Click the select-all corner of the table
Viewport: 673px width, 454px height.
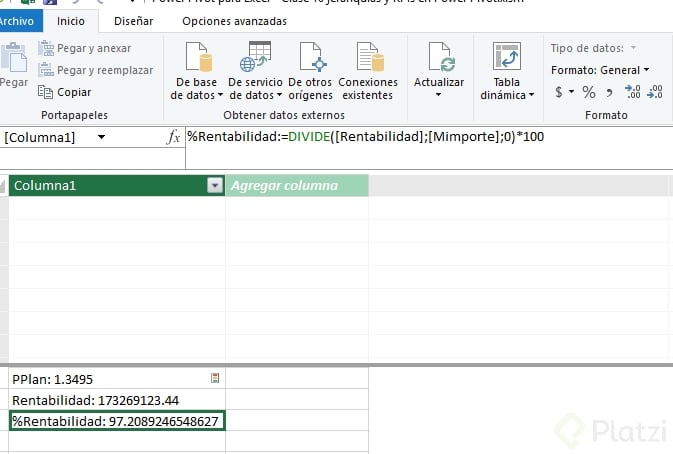[4, 185]
